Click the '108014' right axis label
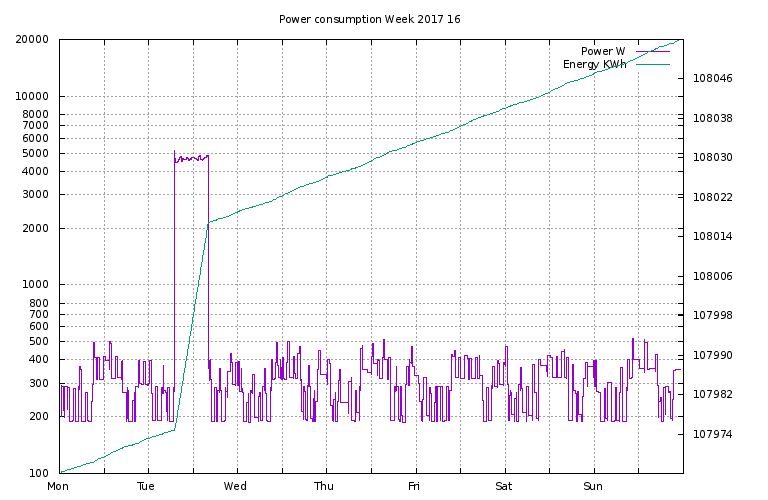 pos(713,236)
